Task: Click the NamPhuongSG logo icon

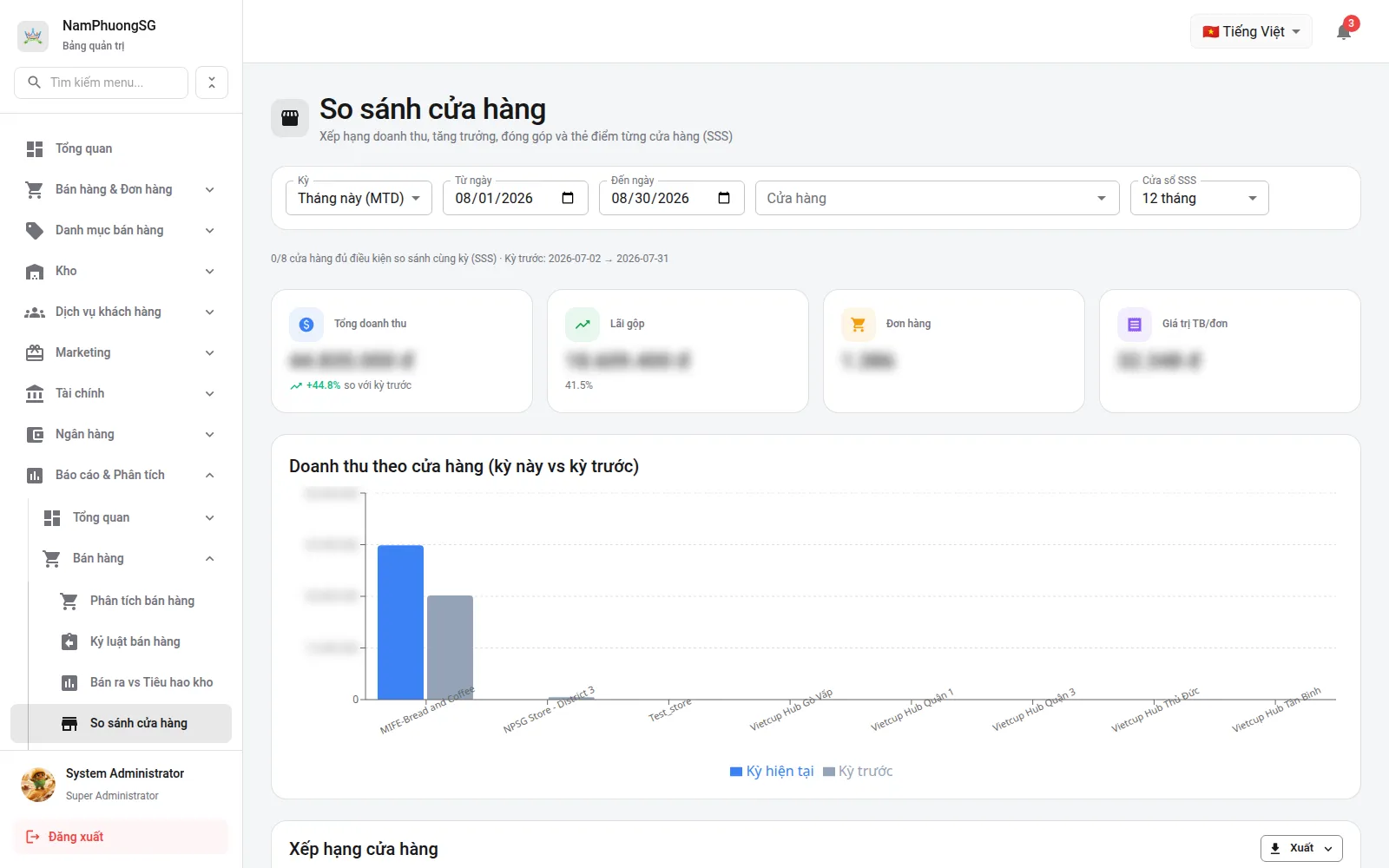Action: point(33,36)
